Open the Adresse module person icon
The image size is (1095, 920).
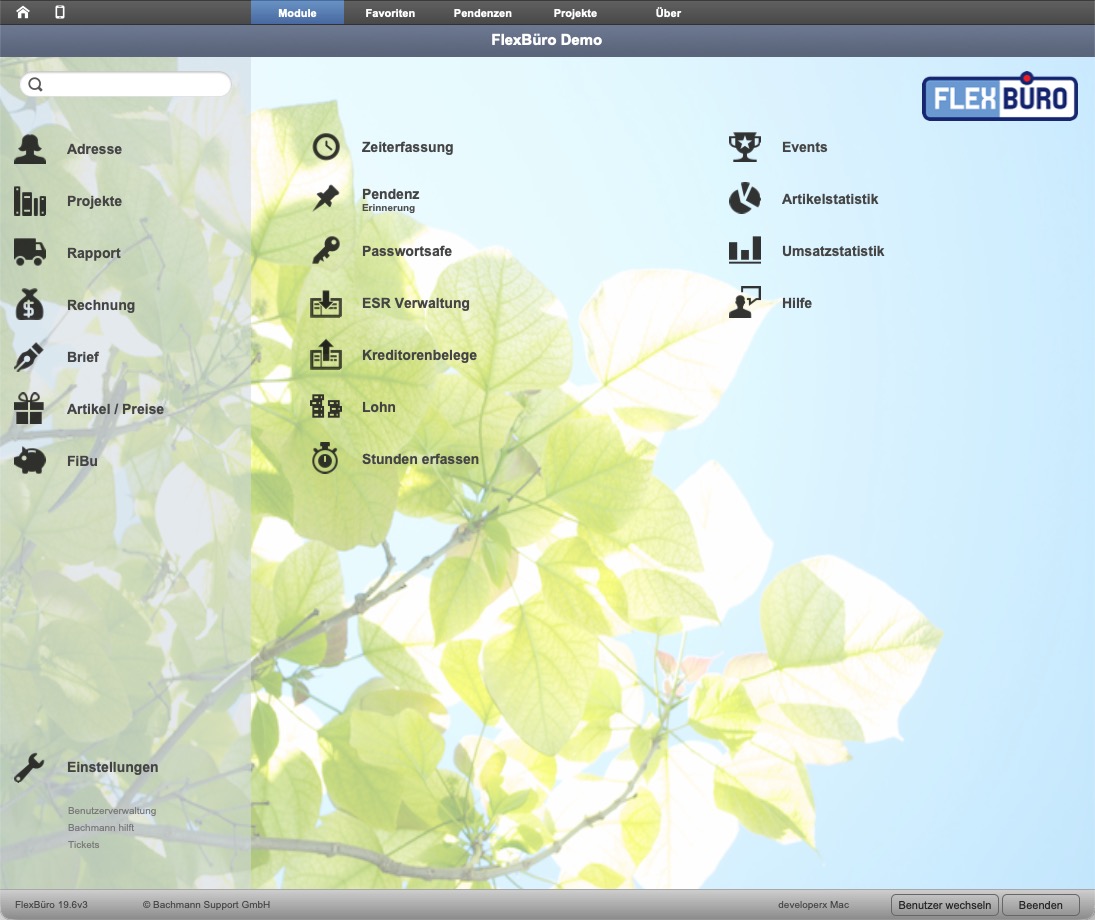(x=30, y=149)
